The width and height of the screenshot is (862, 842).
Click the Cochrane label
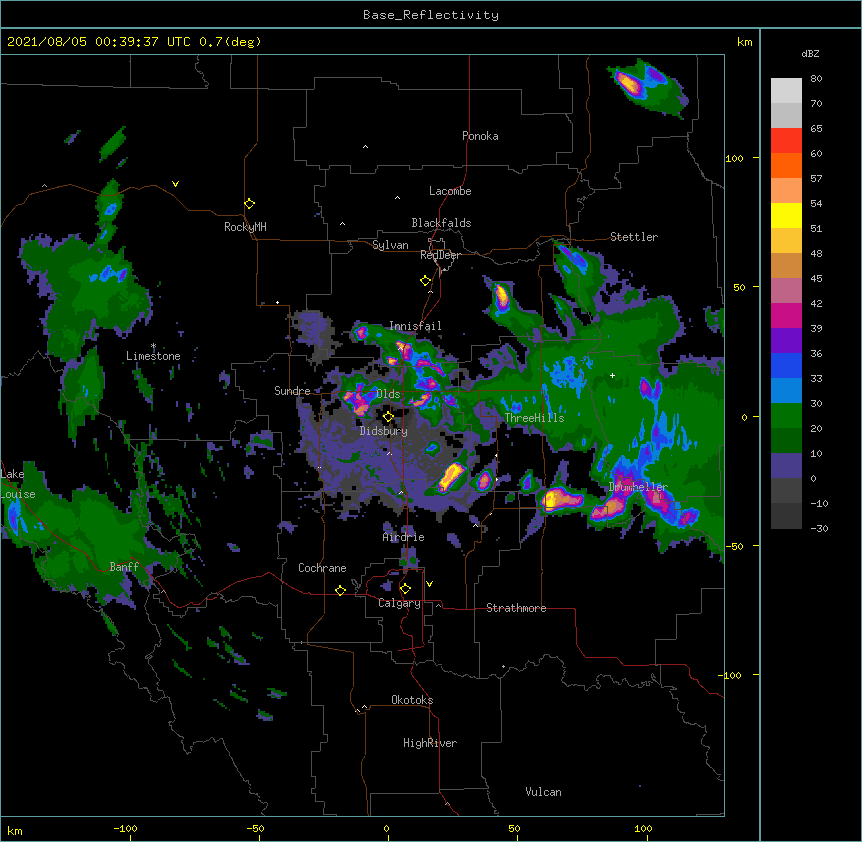click(x=322, y=568)
